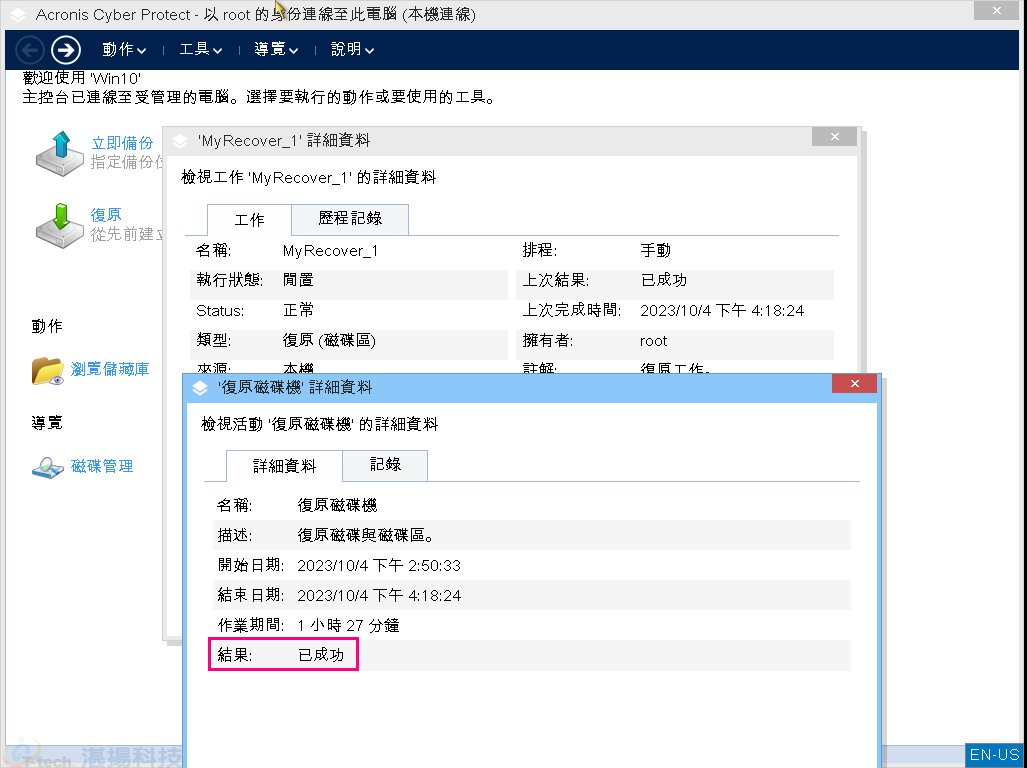The width and height of the screenshot is (1027, 768).
Task: Select Status value 正常
Action: tap(298, 310)
